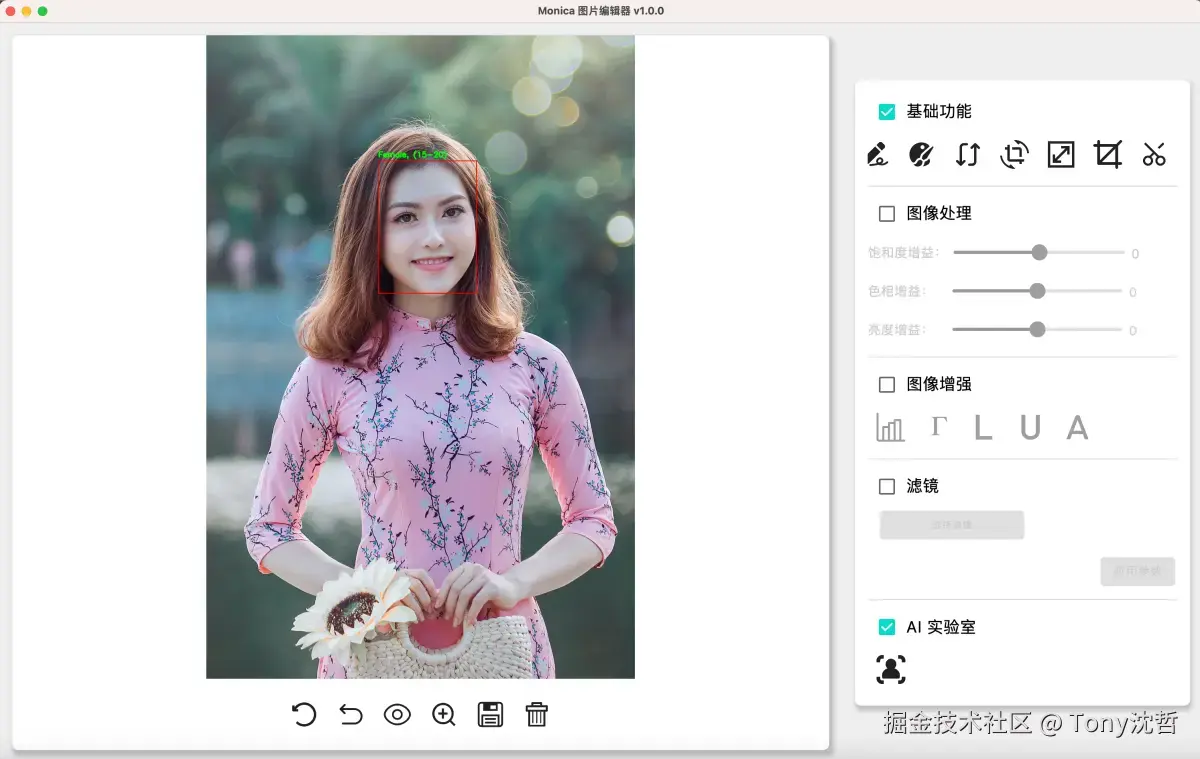Click the apply filter button
Screen dimensions: 1200x759
(x=1137, y=572)
